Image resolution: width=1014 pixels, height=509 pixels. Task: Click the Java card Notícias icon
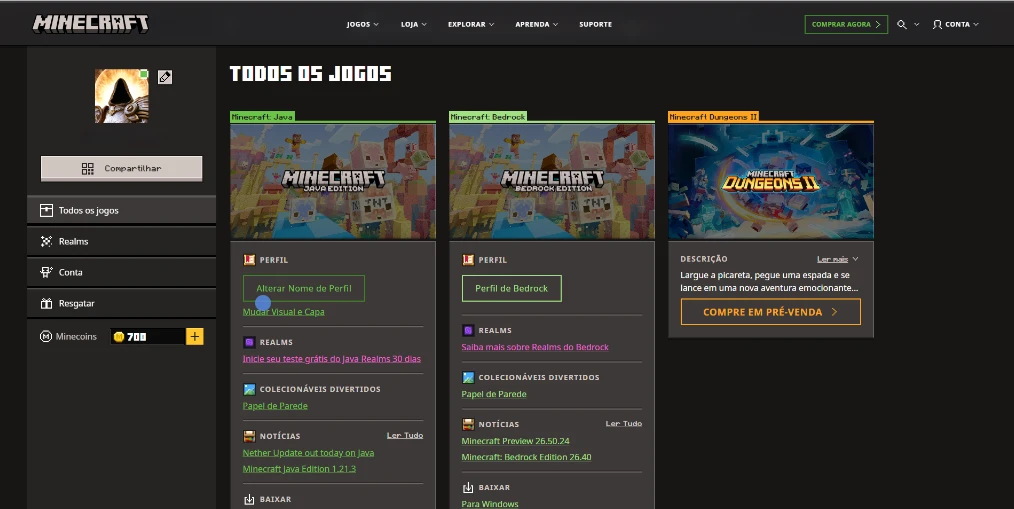pyautogui.click(x=249, y=436)
